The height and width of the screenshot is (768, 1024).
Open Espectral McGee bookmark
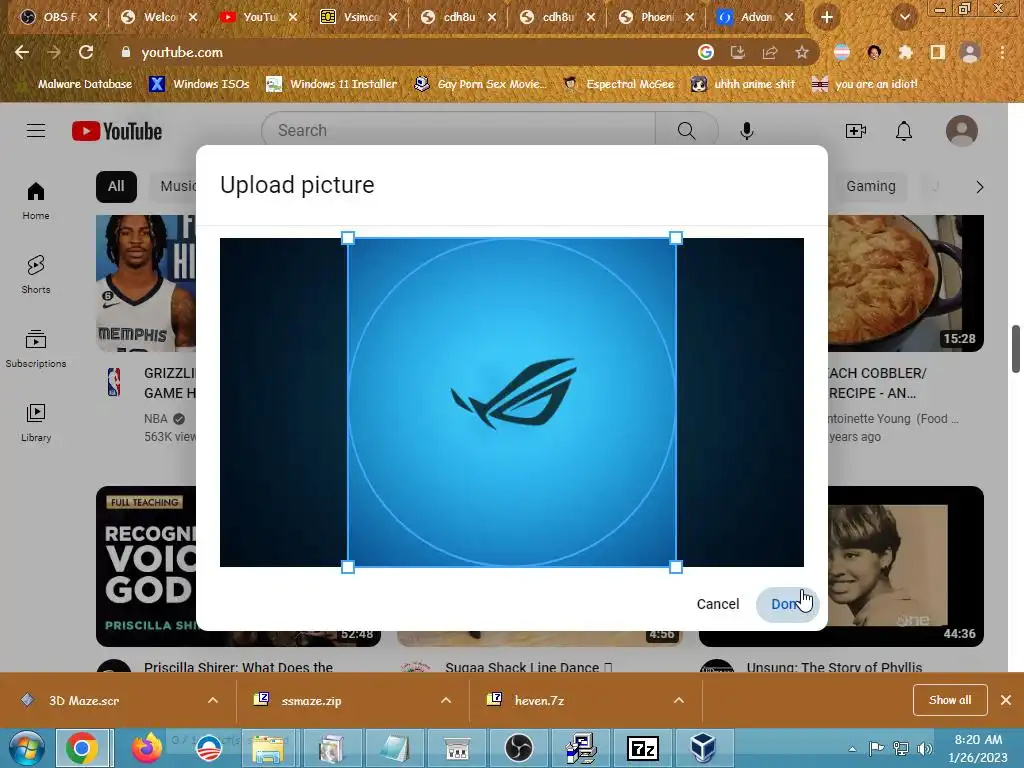[x=619, y=84]
